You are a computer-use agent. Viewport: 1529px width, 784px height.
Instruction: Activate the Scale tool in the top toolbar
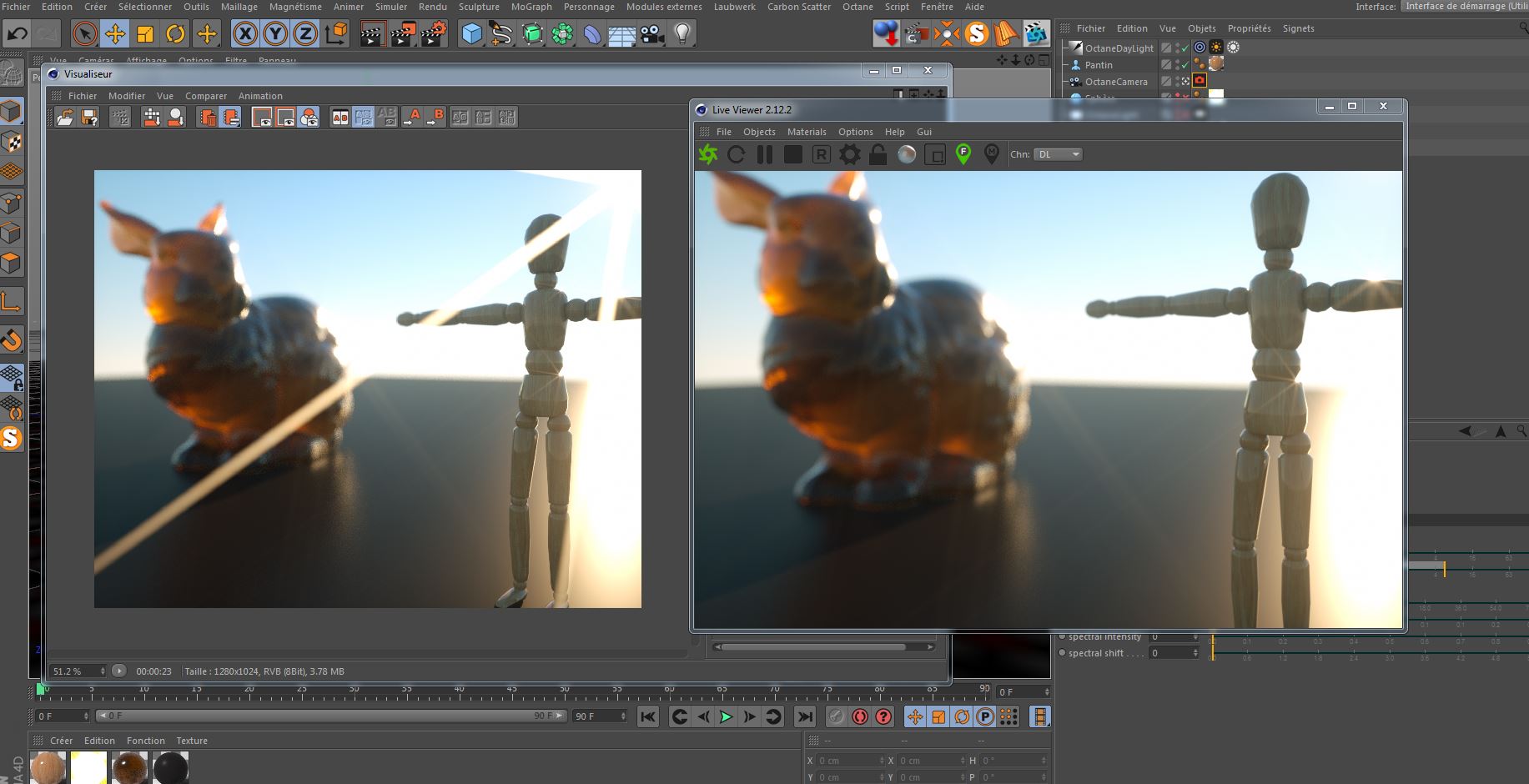coord(145,34)
